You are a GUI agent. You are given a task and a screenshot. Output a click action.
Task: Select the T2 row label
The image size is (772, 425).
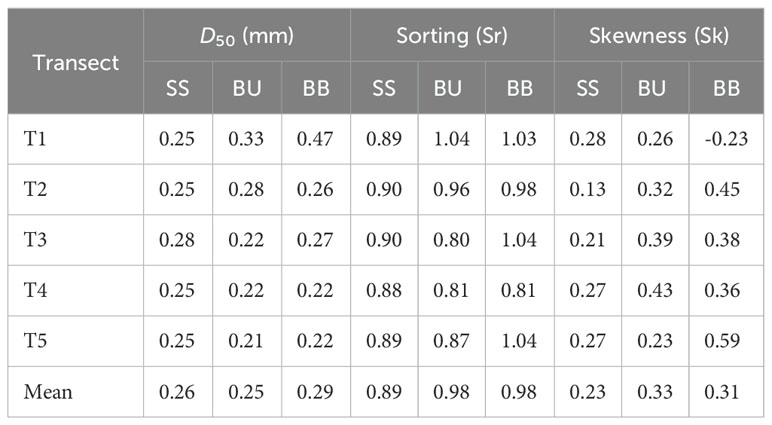(35, 189)
